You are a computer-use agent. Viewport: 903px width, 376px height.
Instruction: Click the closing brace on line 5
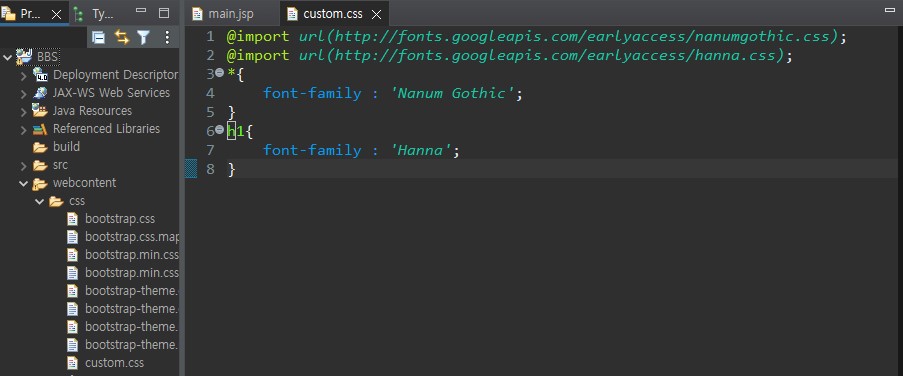[x=232, y=112]
